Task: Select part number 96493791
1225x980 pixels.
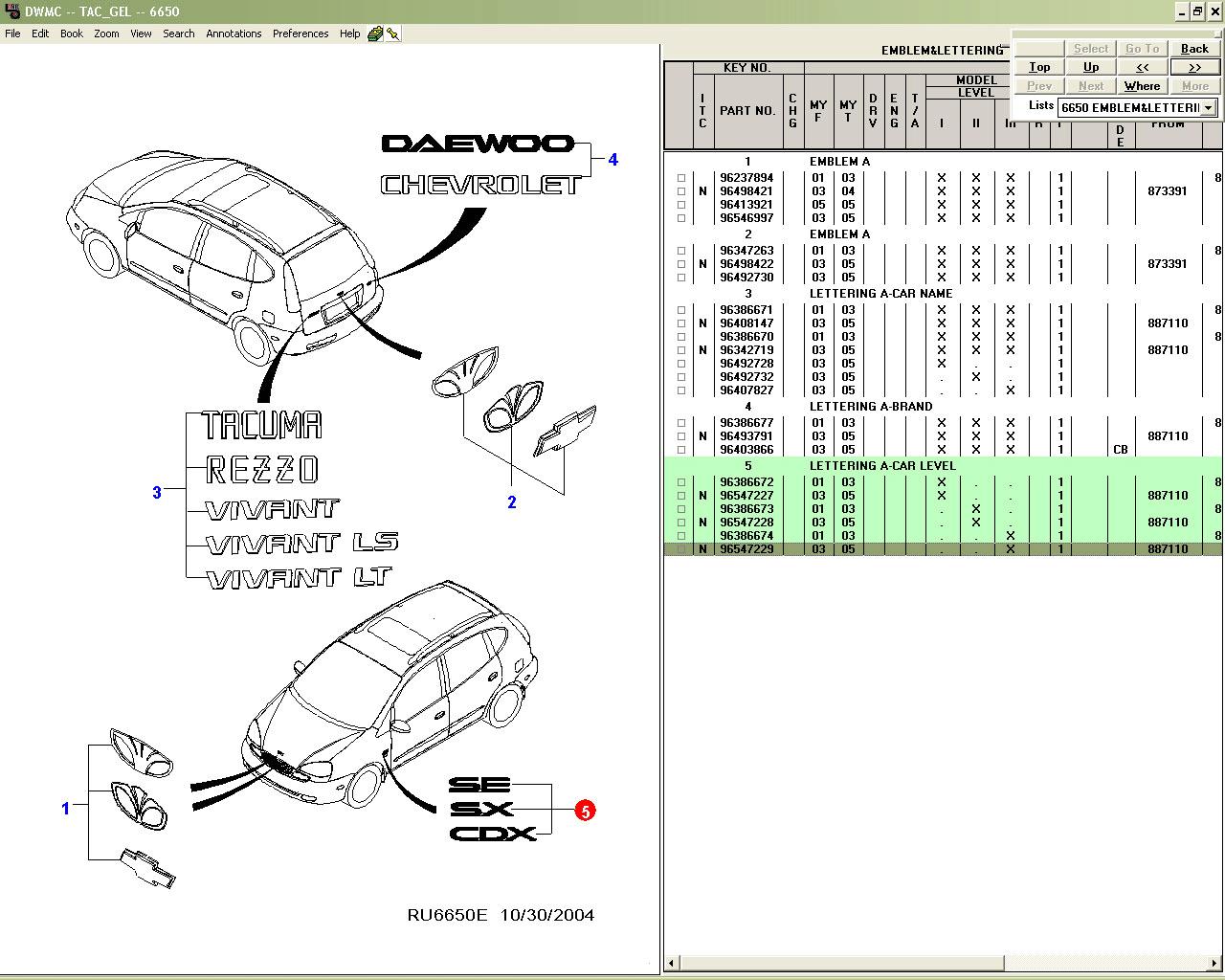Action: [x=746, y=436]
